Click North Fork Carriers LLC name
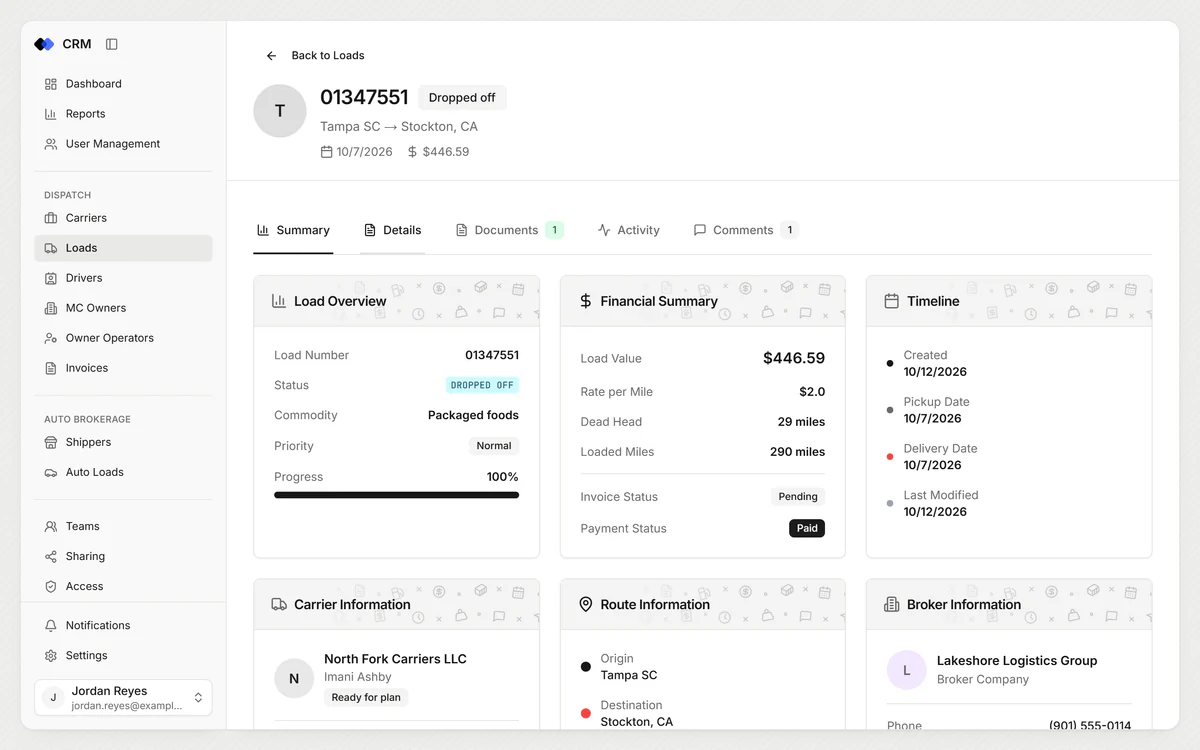The image size is (1200, 750). click(395, 659)
